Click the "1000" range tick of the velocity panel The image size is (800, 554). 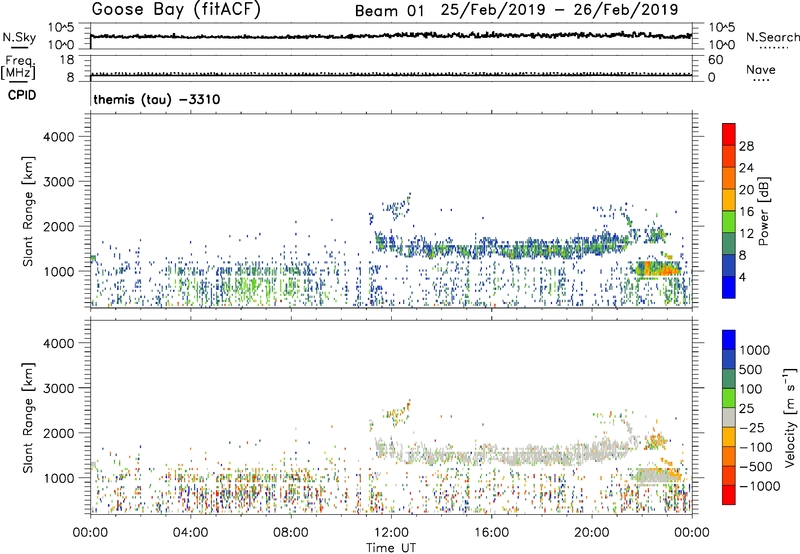59,478
